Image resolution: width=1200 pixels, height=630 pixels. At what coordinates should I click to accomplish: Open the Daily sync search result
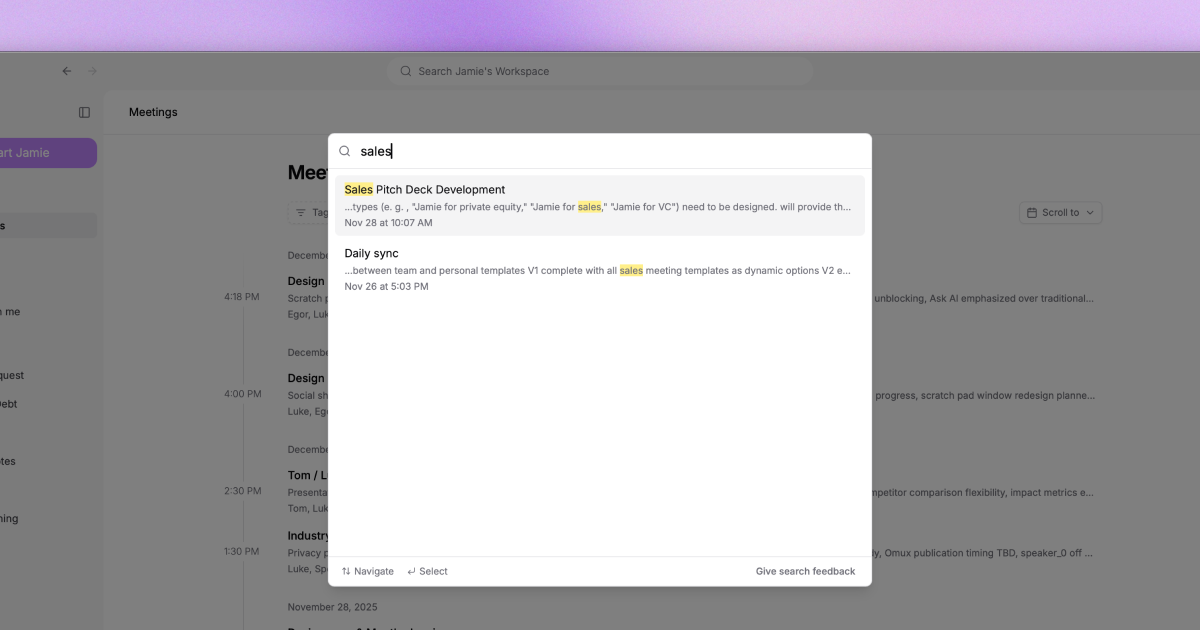(x=600, y=269)
